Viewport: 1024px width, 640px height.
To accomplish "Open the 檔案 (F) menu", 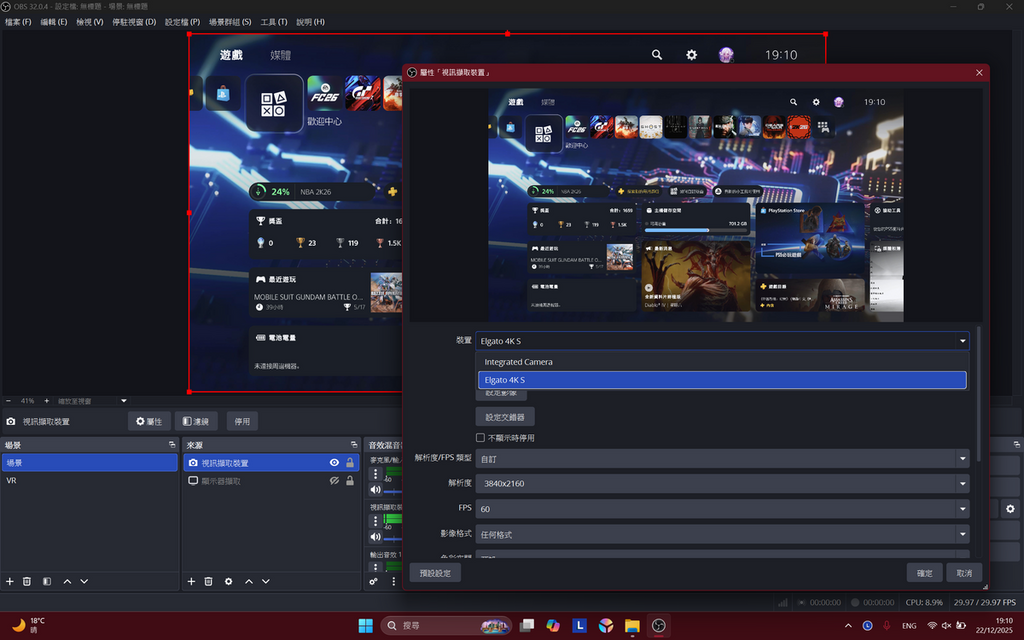I will point(18,21).
